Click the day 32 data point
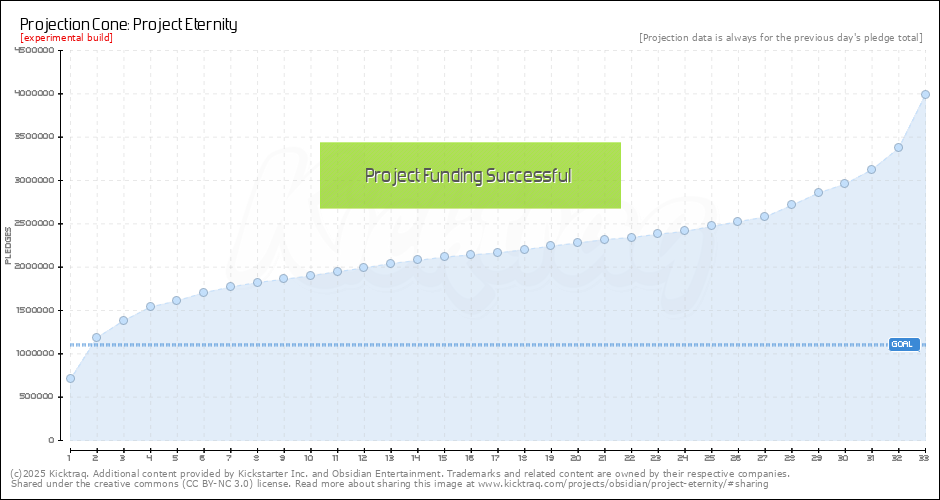940x500 pixels. pos(898,147)
